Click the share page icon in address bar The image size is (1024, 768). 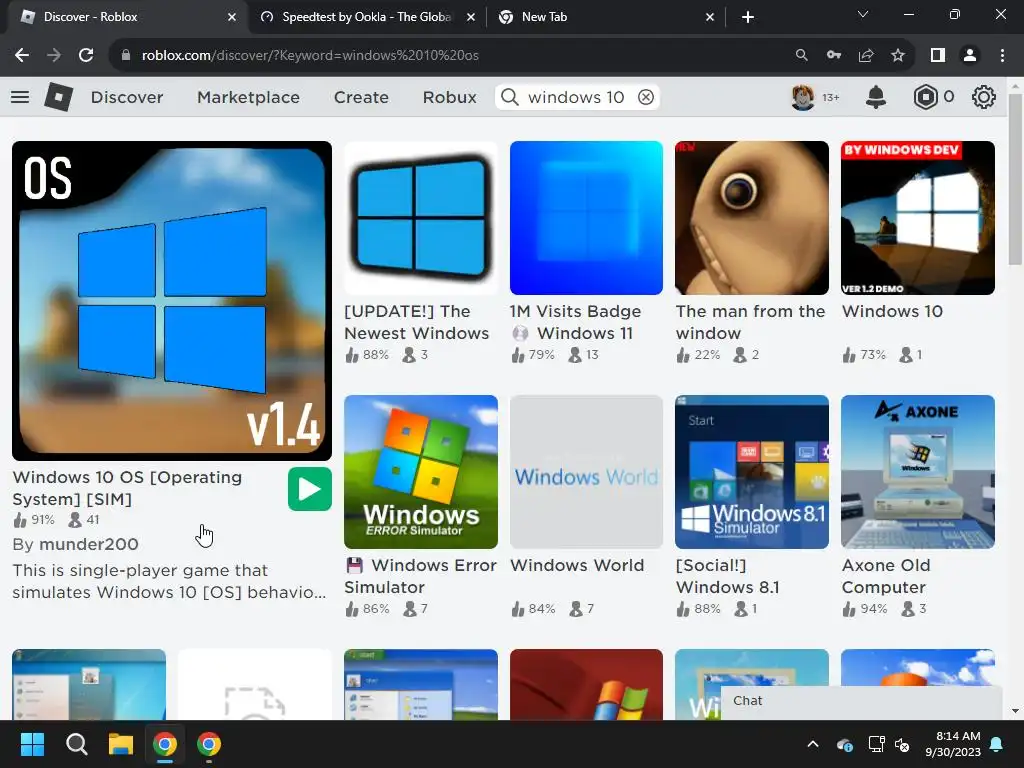click(x=866, y=56)
